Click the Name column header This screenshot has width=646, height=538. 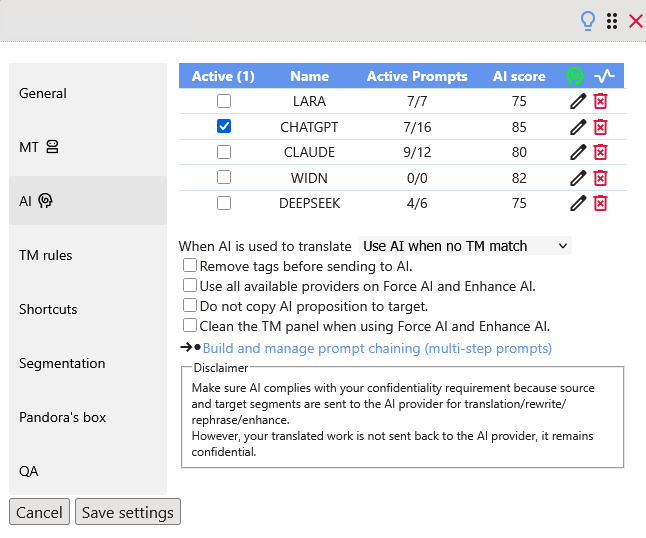coord(309,76)
